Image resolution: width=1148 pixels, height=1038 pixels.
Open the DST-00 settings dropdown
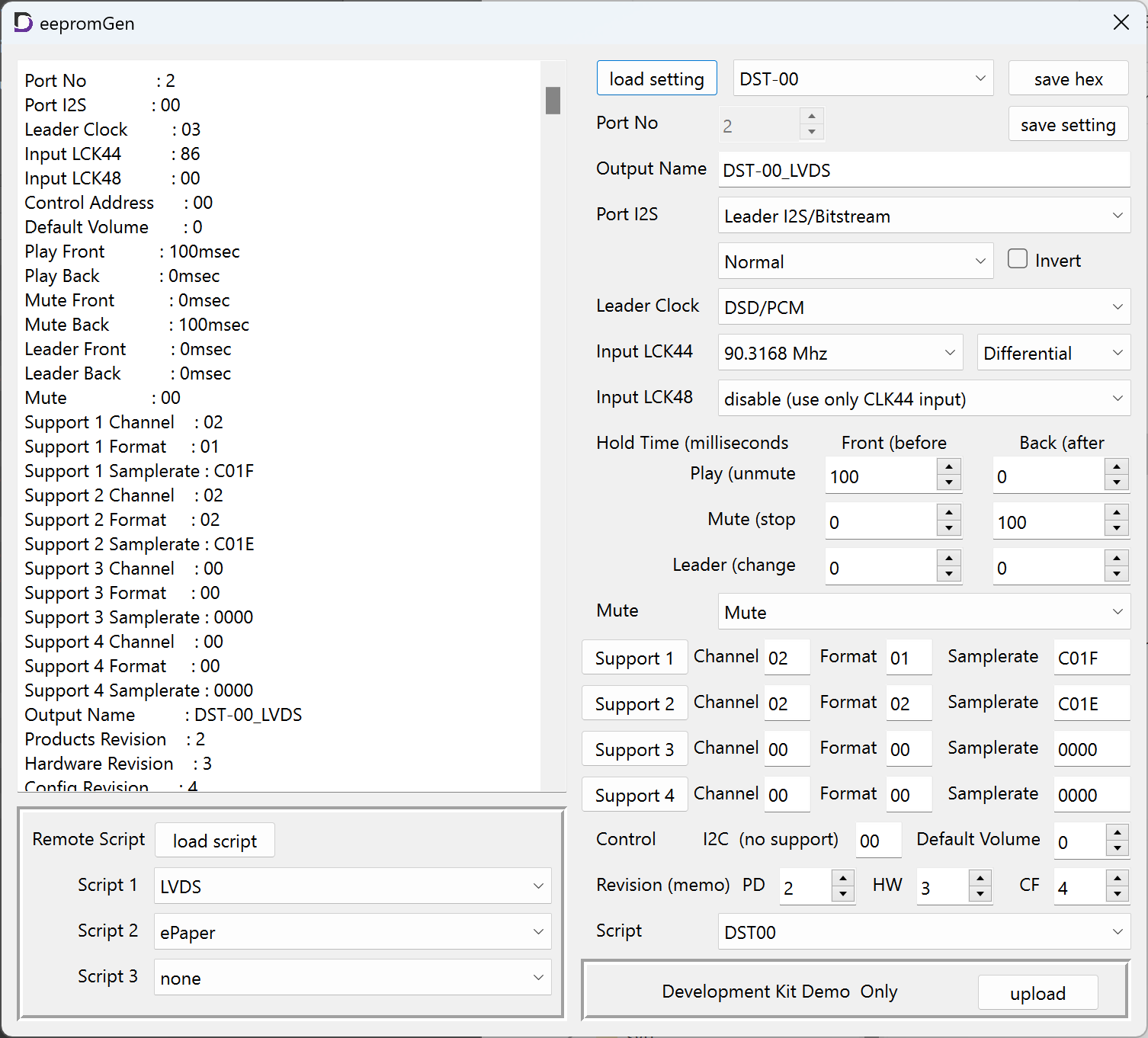[863, 78]
